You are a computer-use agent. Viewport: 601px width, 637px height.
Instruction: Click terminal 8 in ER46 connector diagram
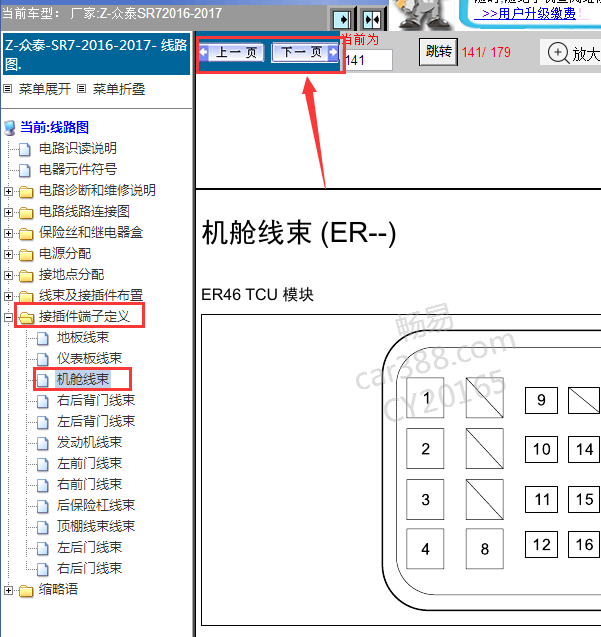pos(484,549)
